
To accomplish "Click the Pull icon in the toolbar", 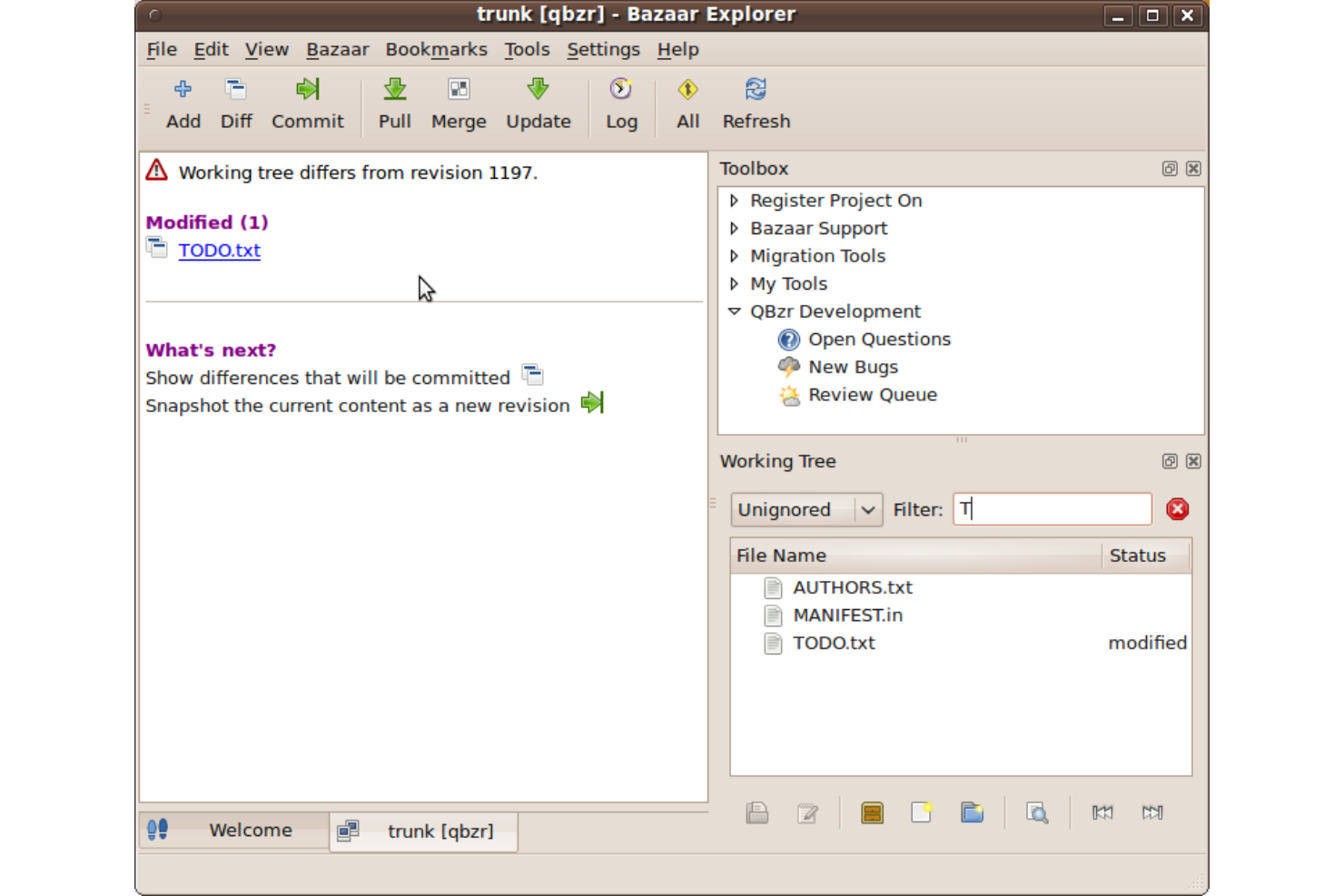I will click(x=394, y=102).
